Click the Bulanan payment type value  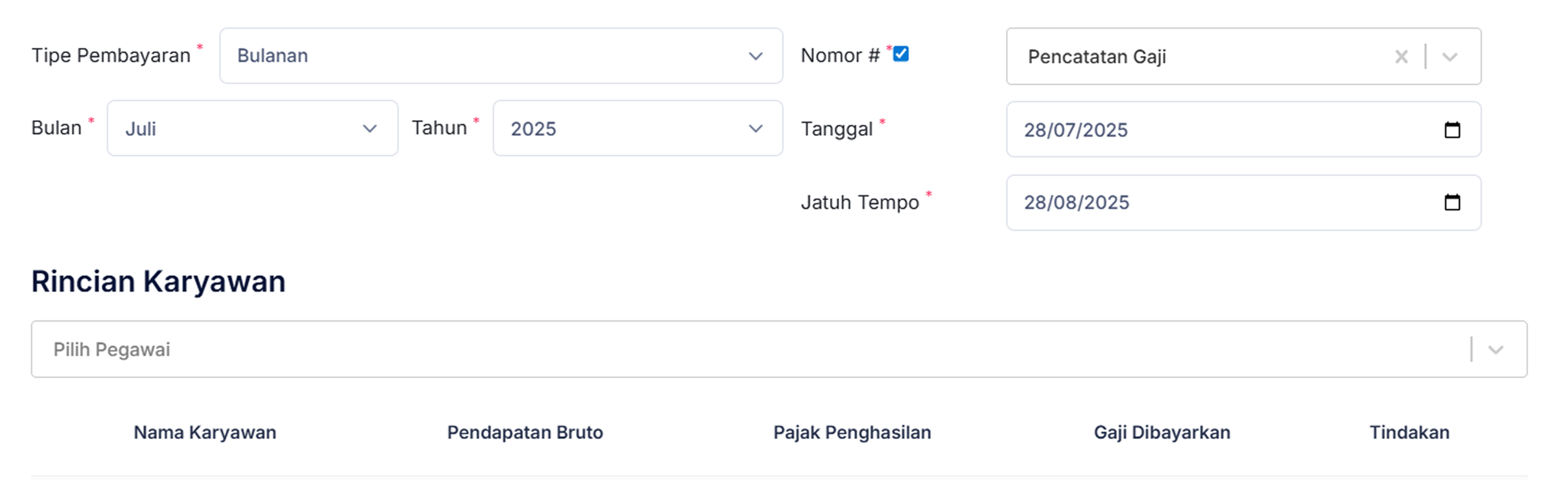(x=274, y=56)
